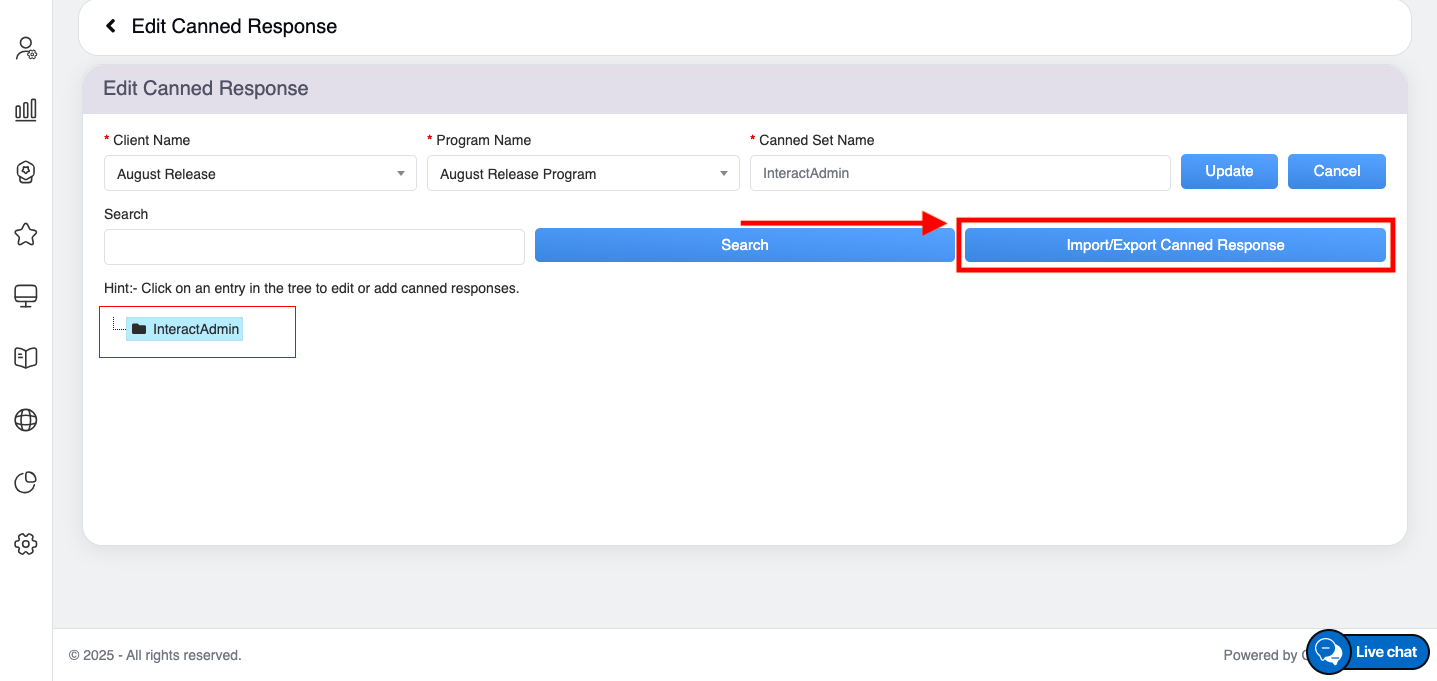Open the user settings sidebar icon
1437x681 pixels.
(26, 48)
